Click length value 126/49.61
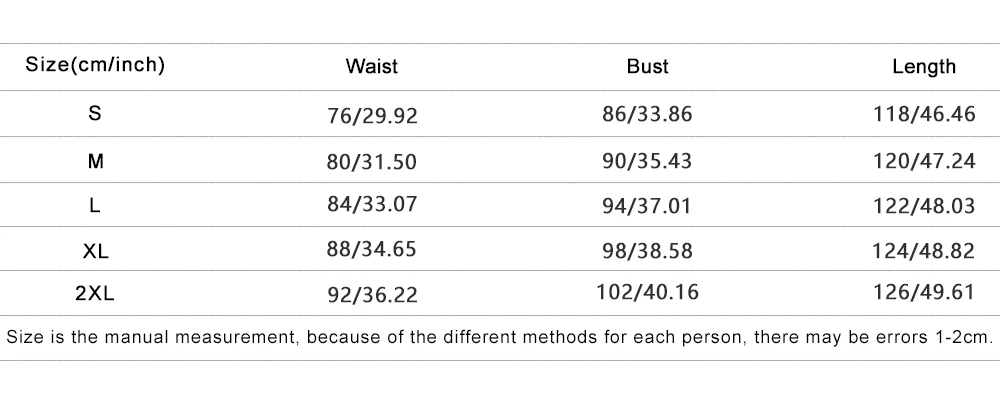 pos(924,294)
